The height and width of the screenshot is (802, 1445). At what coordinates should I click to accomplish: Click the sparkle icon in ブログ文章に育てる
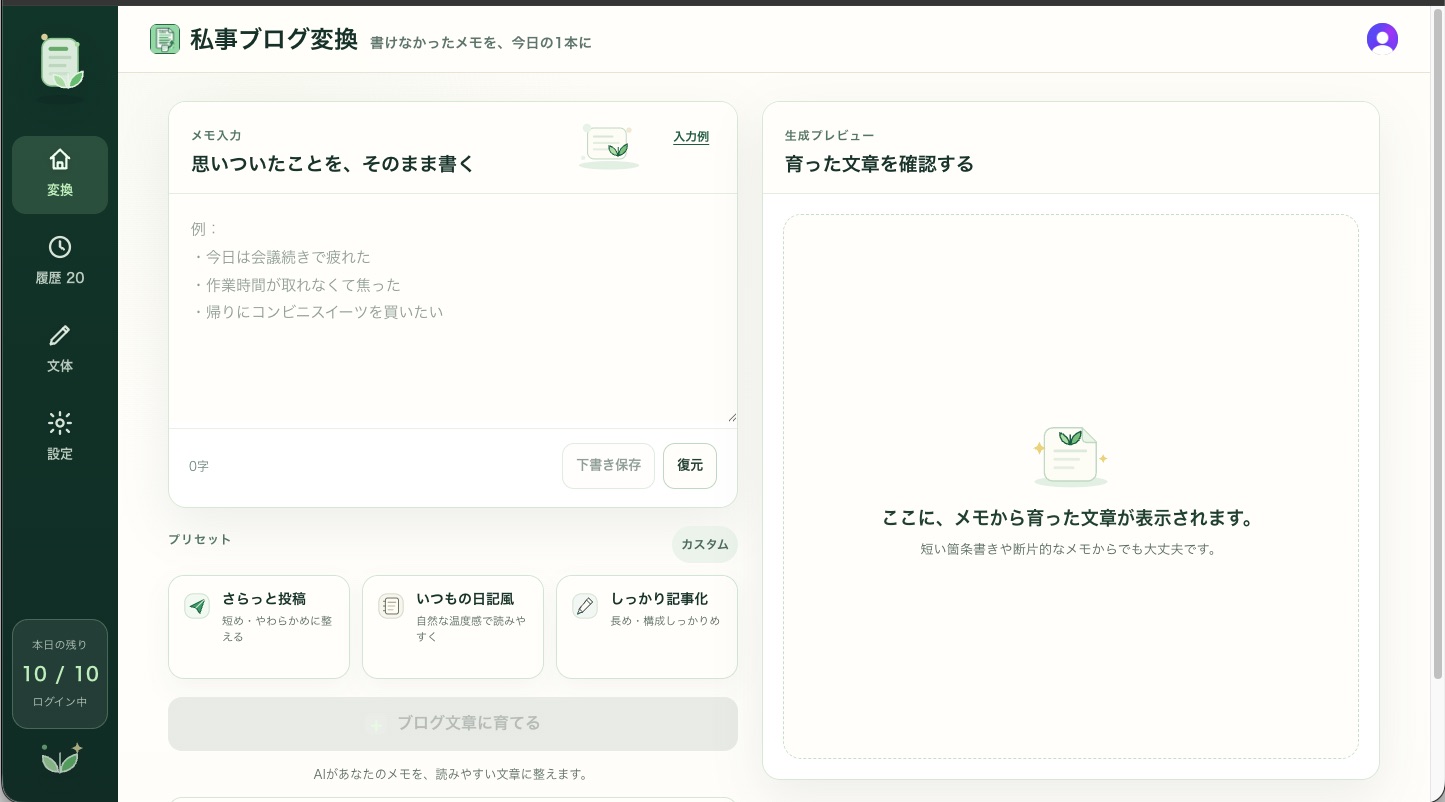pyautogui.click(x=377, y=725)
